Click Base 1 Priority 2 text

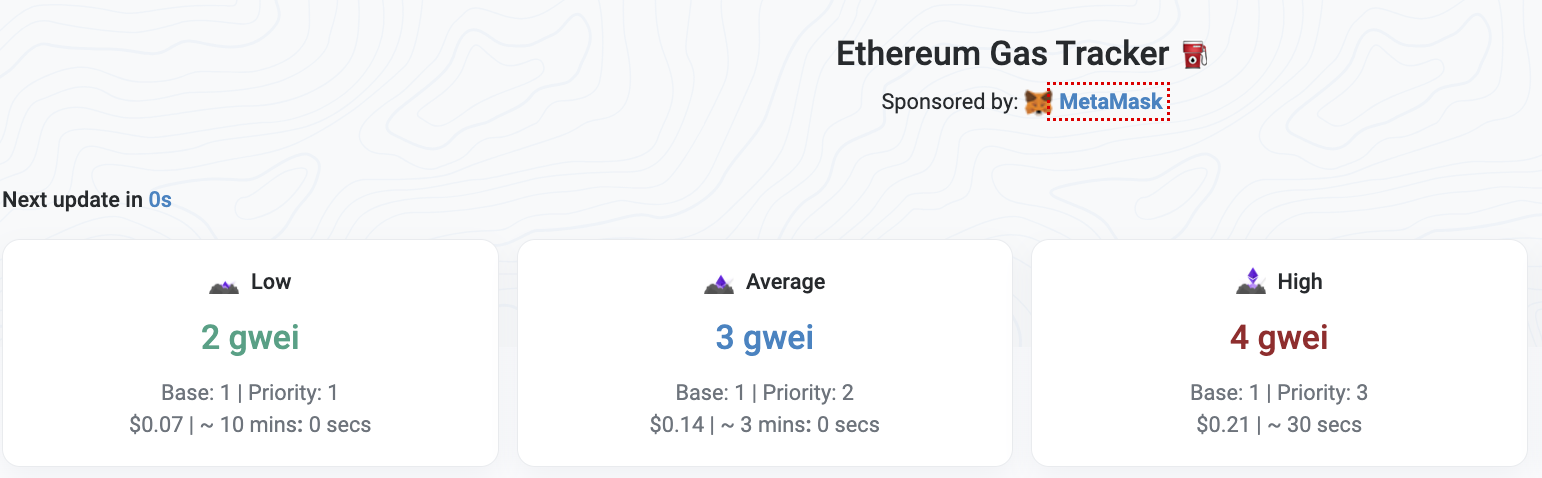point(765,393)
